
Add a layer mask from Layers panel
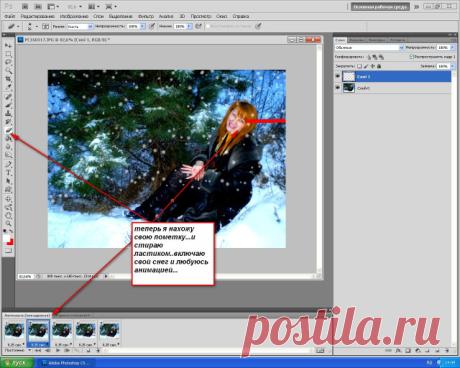pos(408,351)
